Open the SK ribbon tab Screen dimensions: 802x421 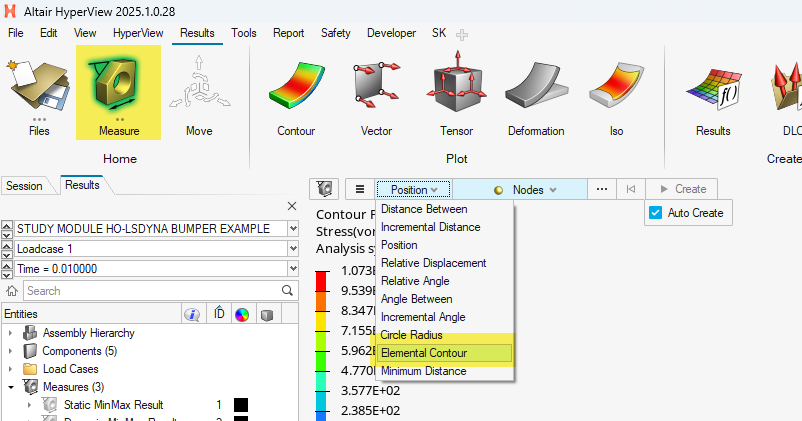click(x=439, y=33)
